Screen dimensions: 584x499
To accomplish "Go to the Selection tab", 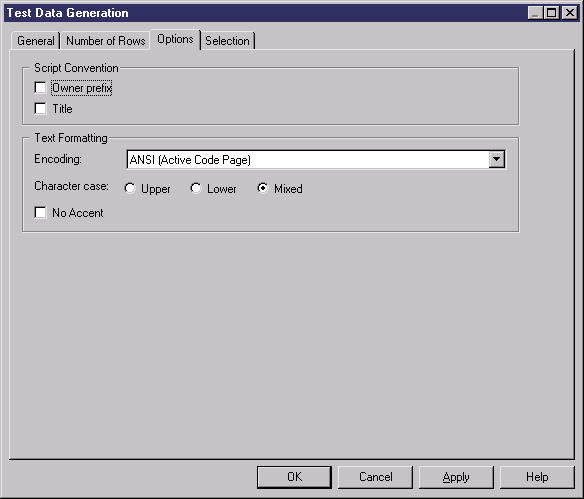I will (227, 41).
